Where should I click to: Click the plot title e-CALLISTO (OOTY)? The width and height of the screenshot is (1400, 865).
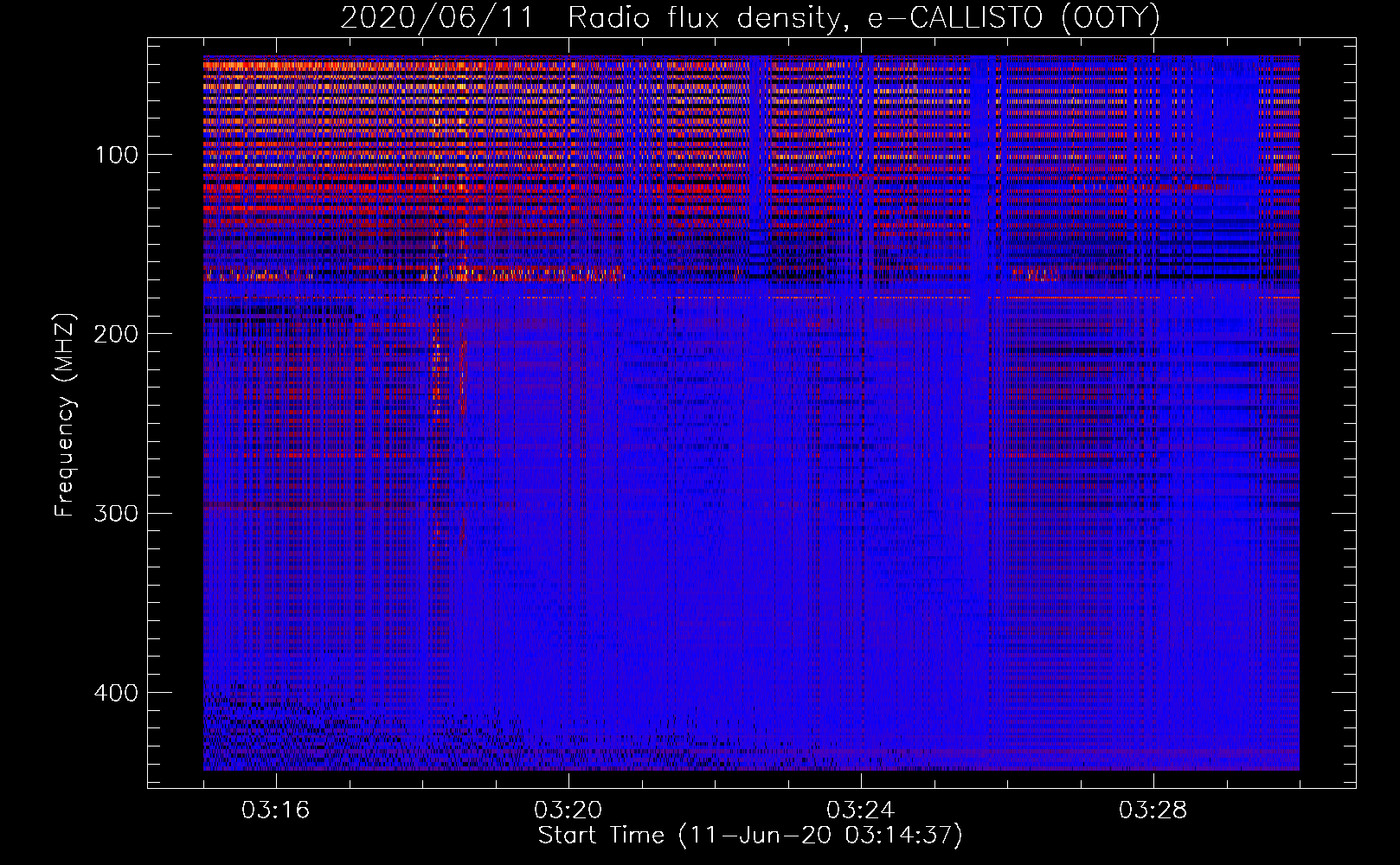1013,18
